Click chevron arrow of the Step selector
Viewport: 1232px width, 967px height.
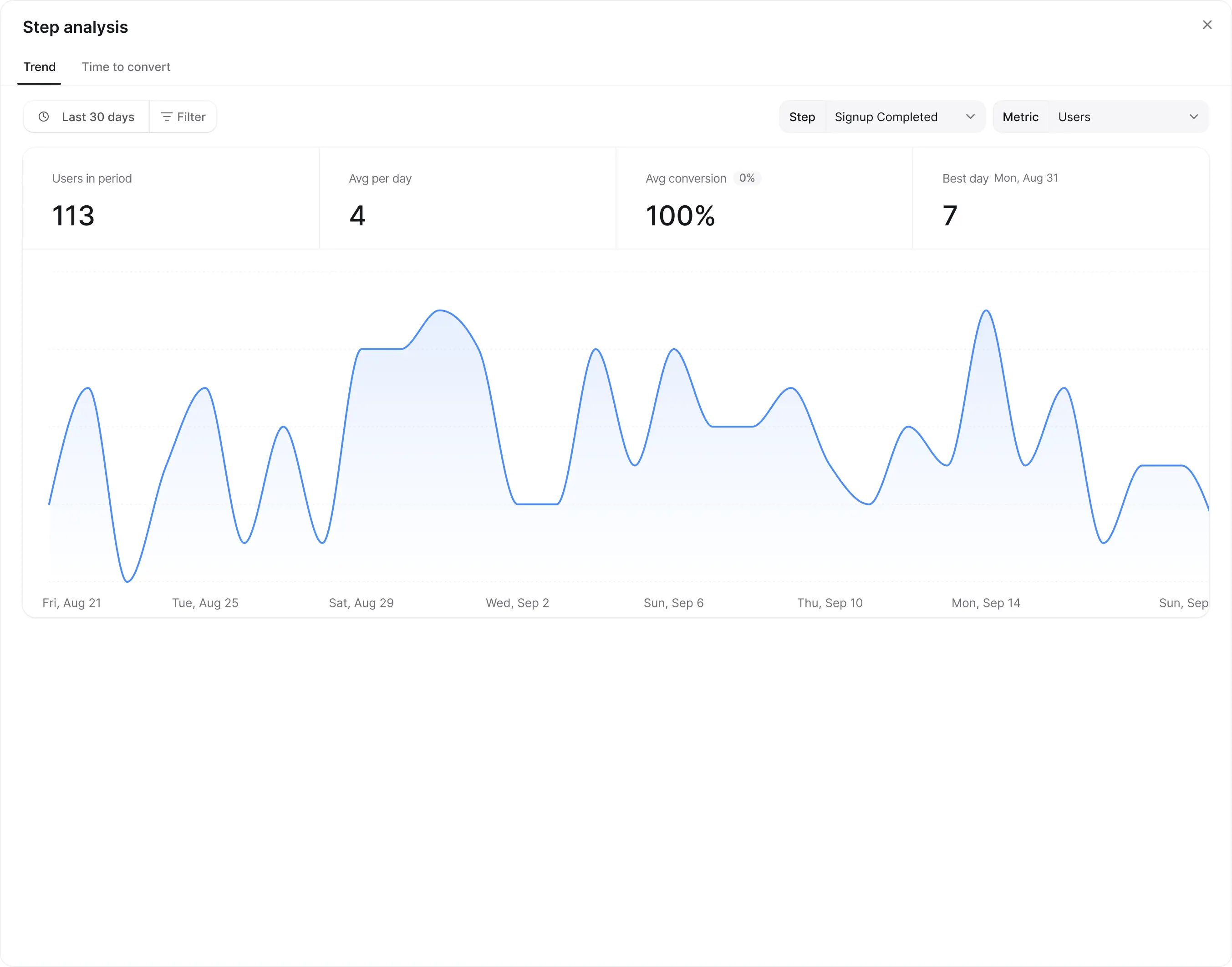(x=970, y=117)
